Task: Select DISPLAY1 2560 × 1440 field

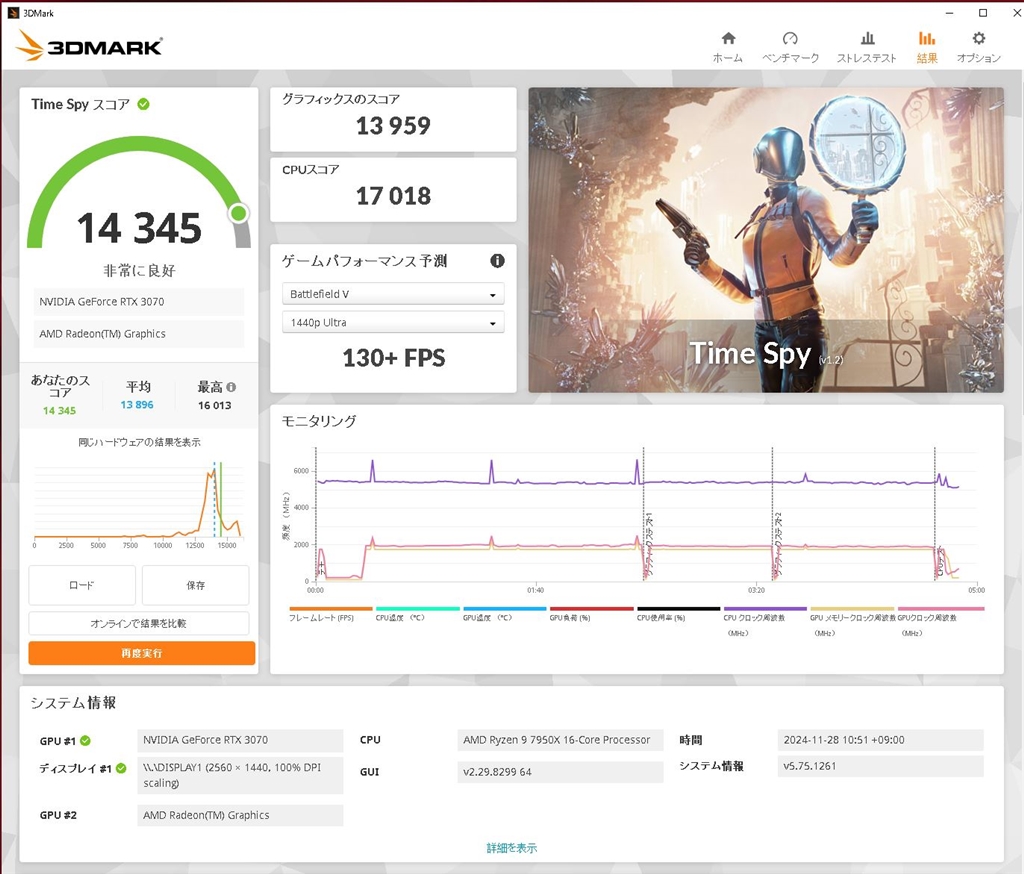Action: click(240, 775)
